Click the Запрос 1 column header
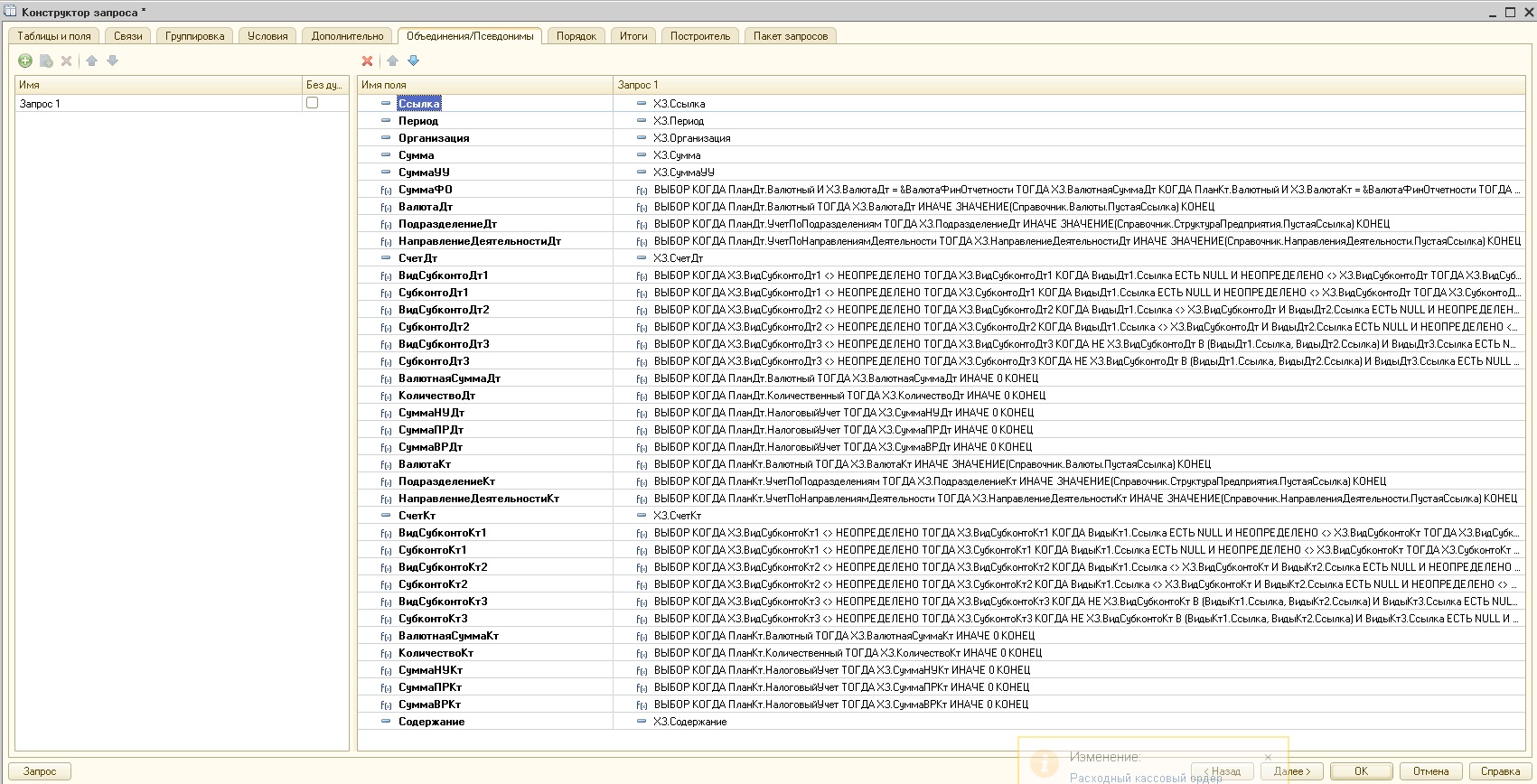The image size is (1537, 784). [1070, 85]
